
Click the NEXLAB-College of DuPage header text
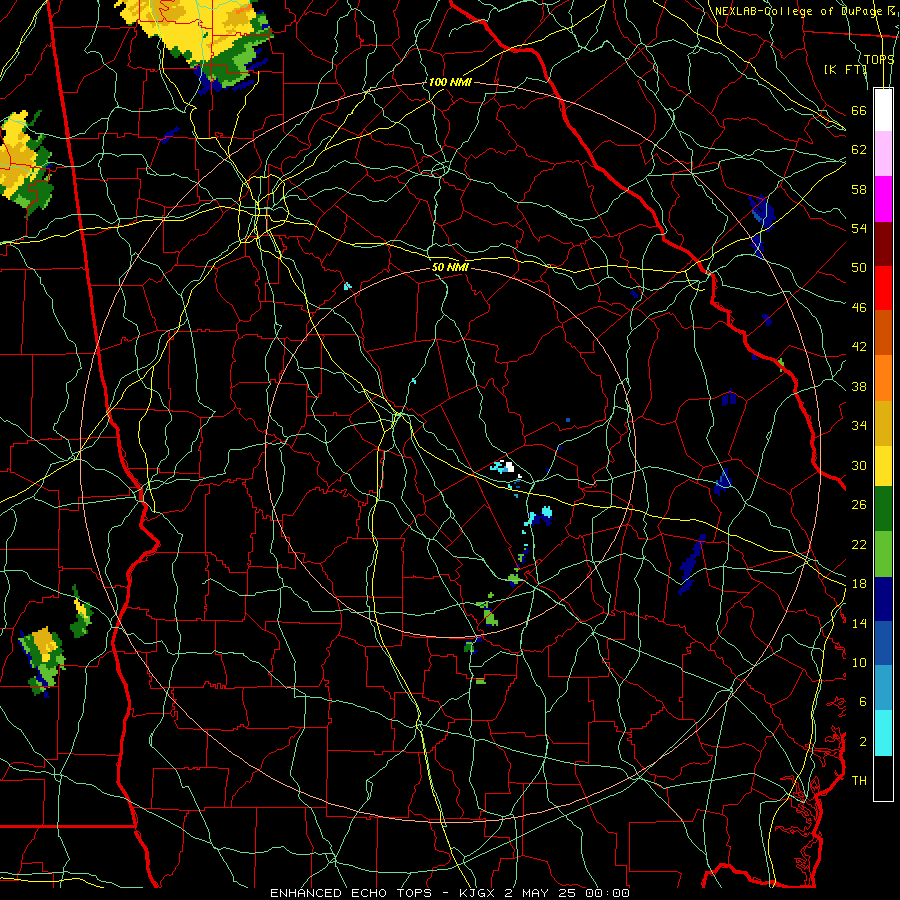(798, 11)
